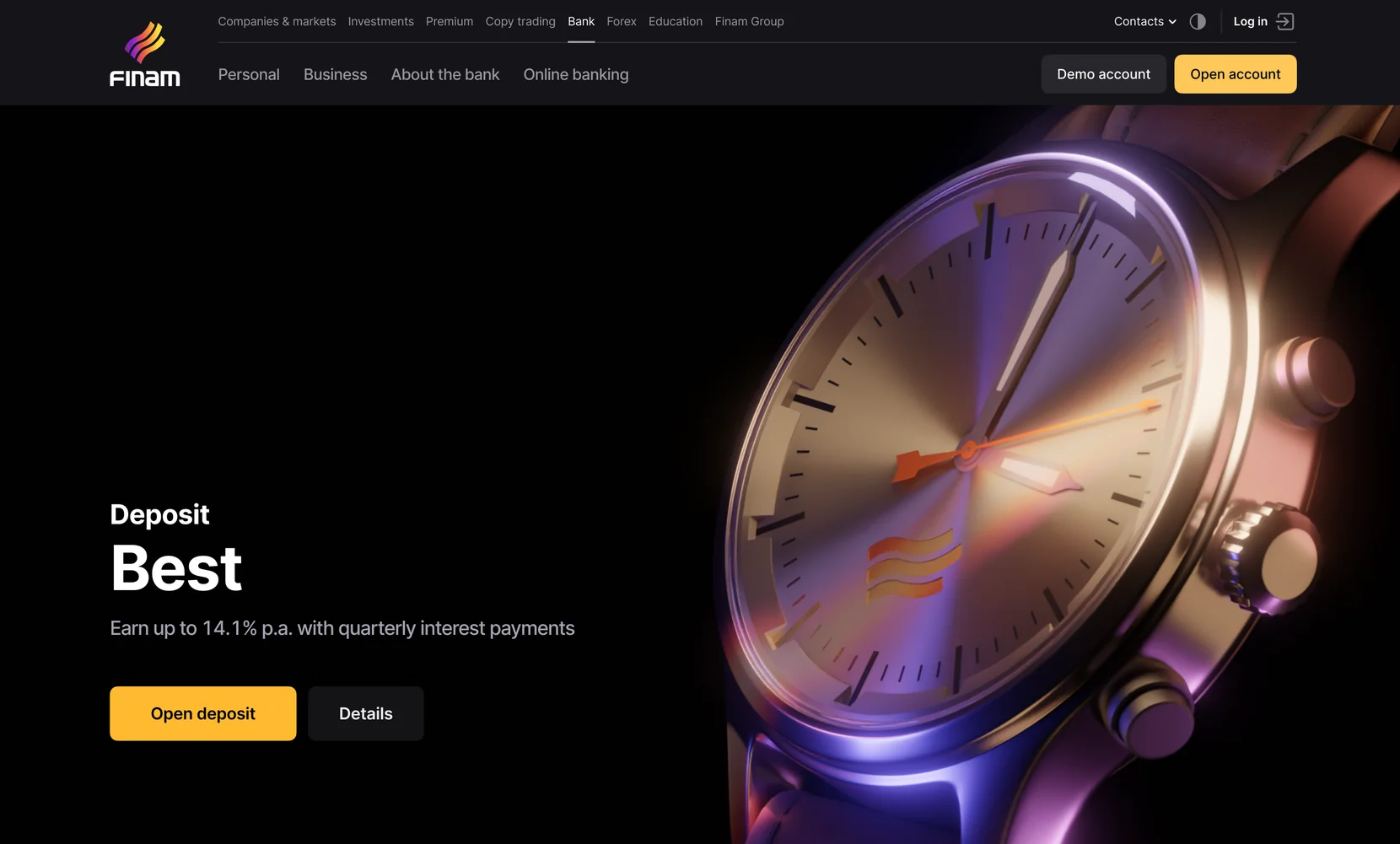Screen dimensions: 1400x844
Task: Open Finam Group link
Action: point(749,22)
